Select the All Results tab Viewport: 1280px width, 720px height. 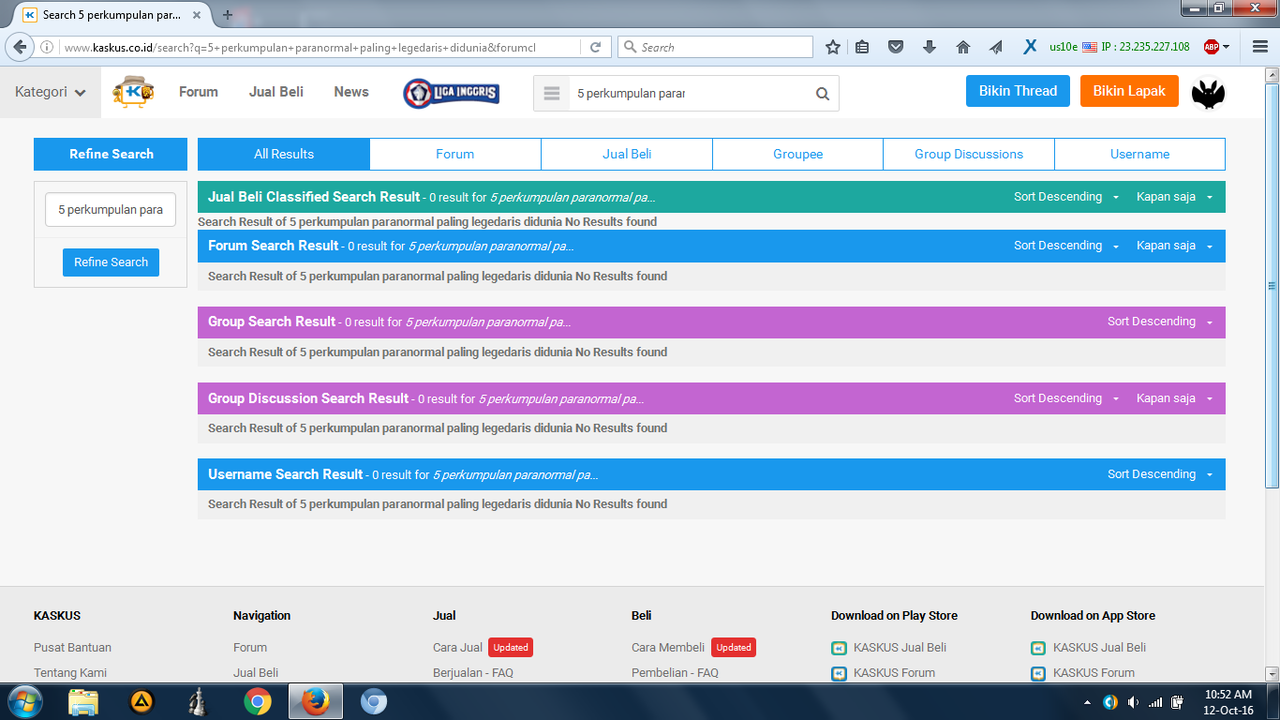pyautogui.click(x=284, y=154)
